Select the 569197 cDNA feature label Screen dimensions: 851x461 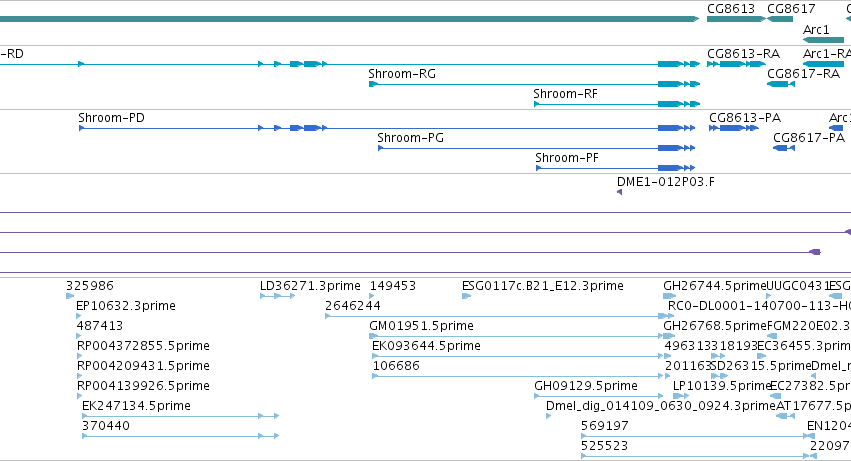[605, 426]
